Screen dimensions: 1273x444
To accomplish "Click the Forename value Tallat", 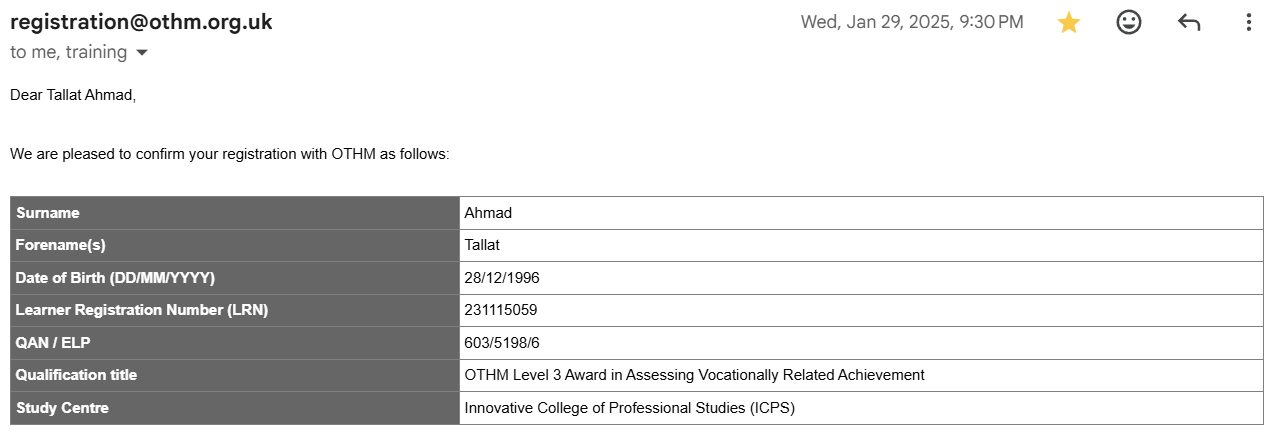I will (x=482, y=245).
